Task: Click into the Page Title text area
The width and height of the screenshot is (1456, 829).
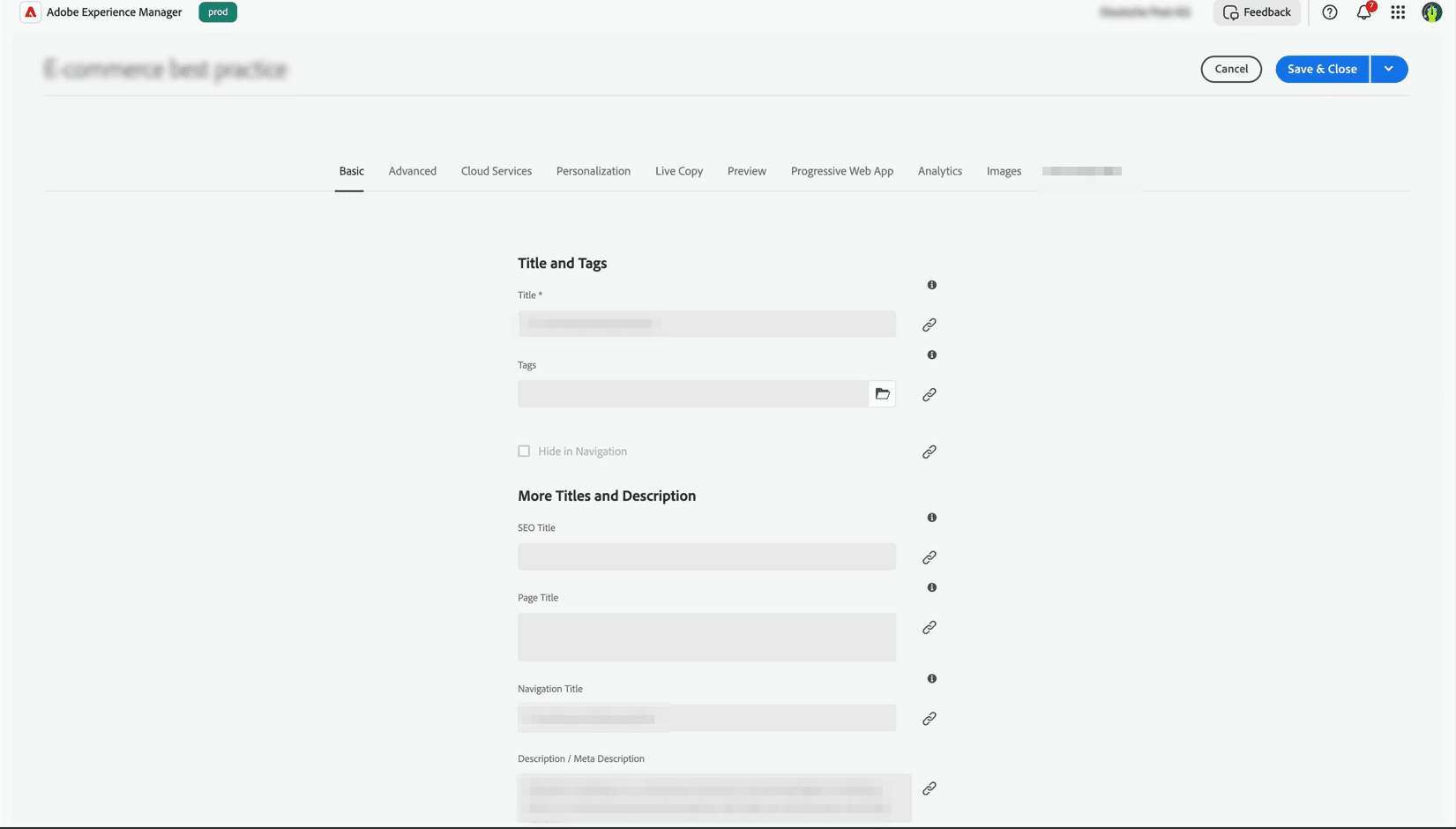Action: [706, 637]
